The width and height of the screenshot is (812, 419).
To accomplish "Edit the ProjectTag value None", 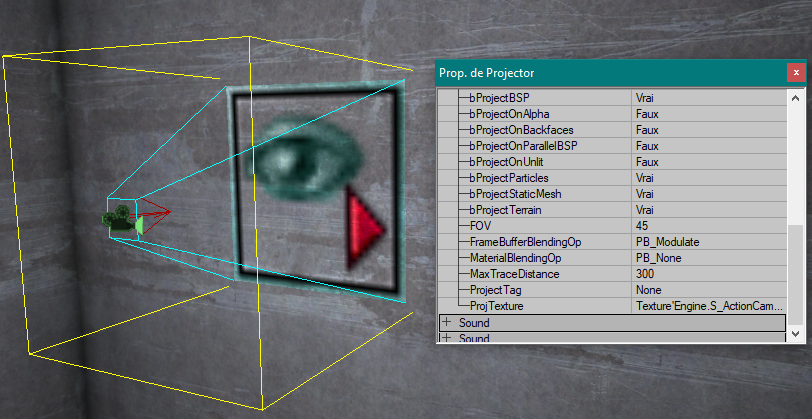I will pos(709,290).
